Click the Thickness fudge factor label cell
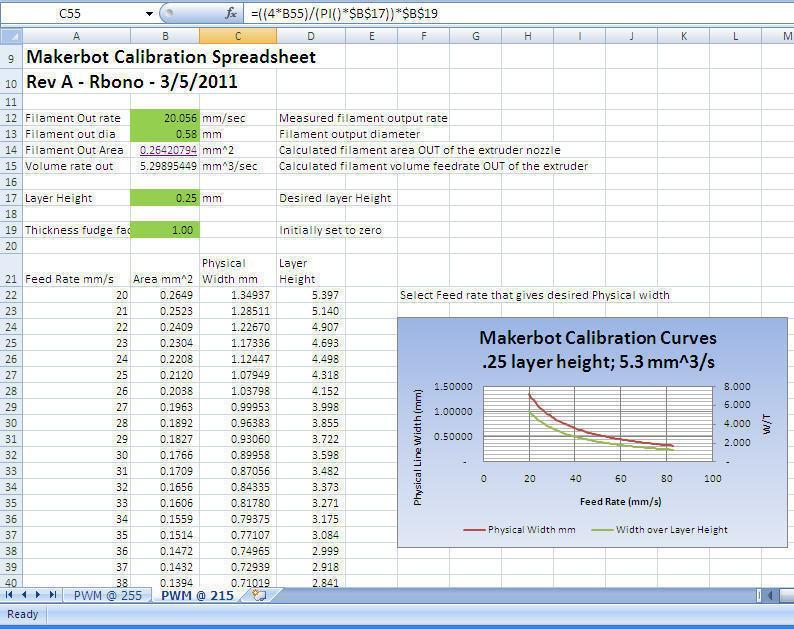The image size is (794, 629). point(76,230)
